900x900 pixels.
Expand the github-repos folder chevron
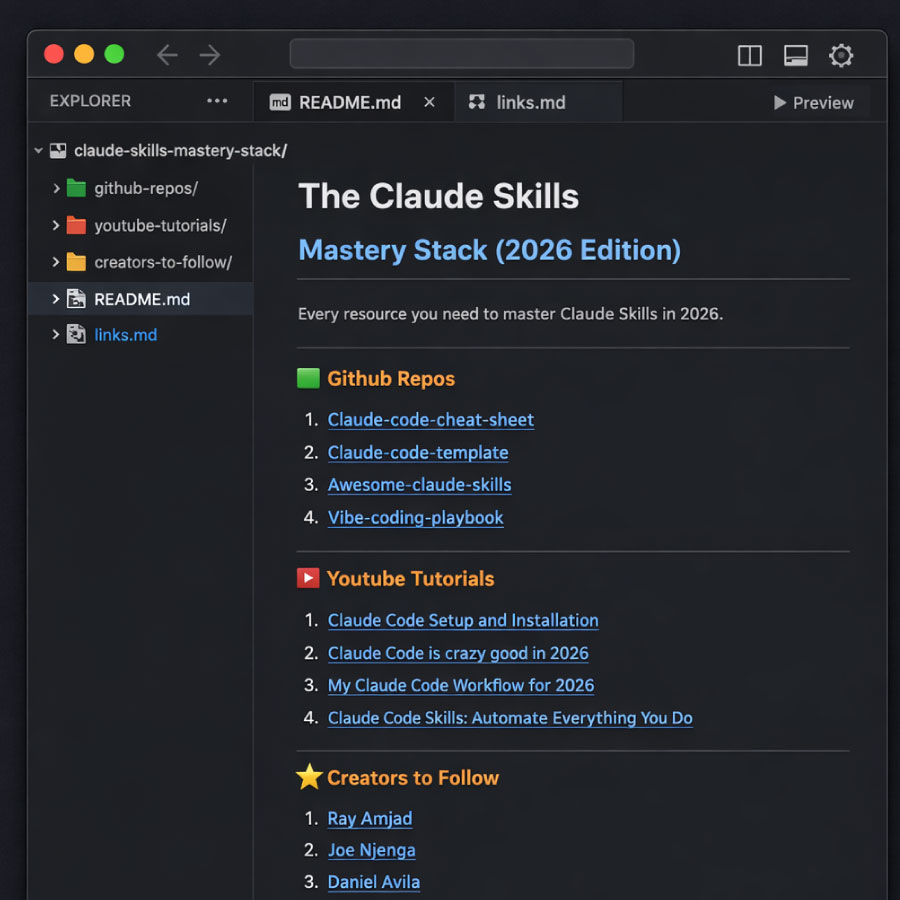[x=56, y=188]
